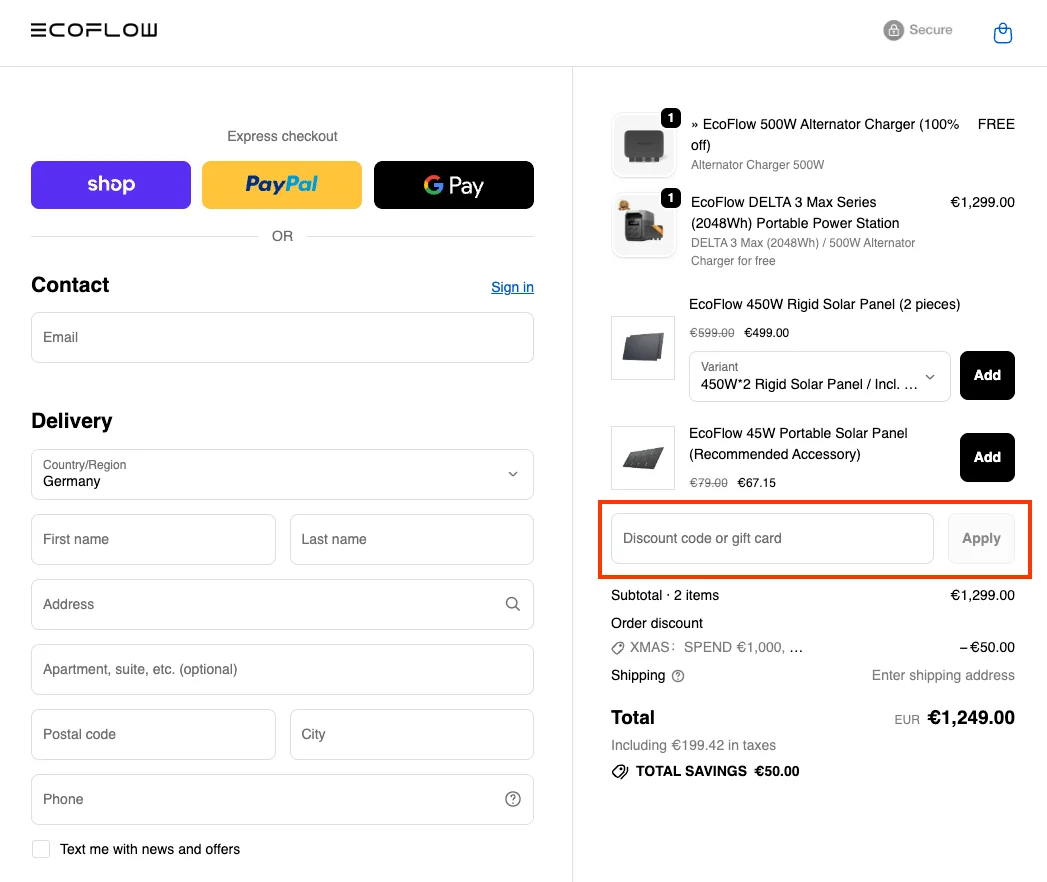The image size is (1047, 882).
Task: Follow the Sign in link
Action: (512, 287)
